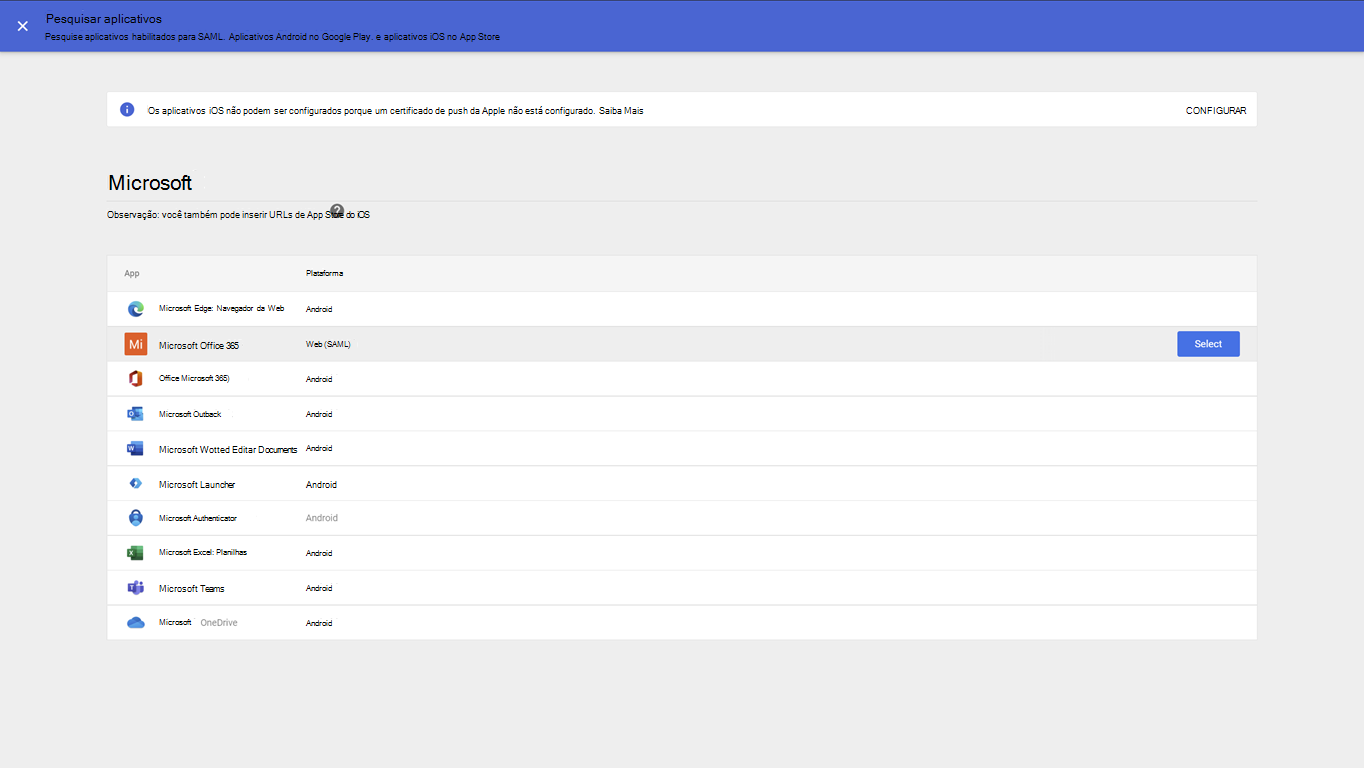Click Web (SAML) platform cell

(x=328, y=345)
